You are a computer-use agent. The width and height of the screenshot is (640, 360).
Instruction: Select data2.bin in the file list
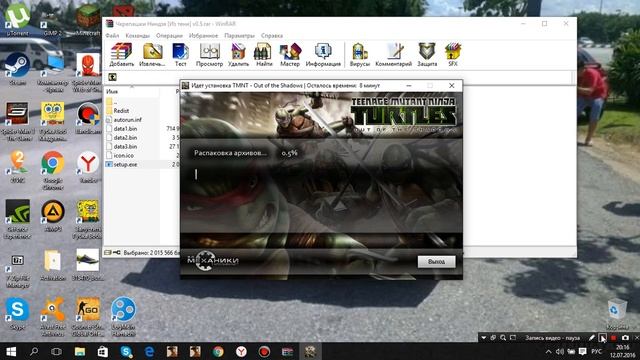[125, 138]
